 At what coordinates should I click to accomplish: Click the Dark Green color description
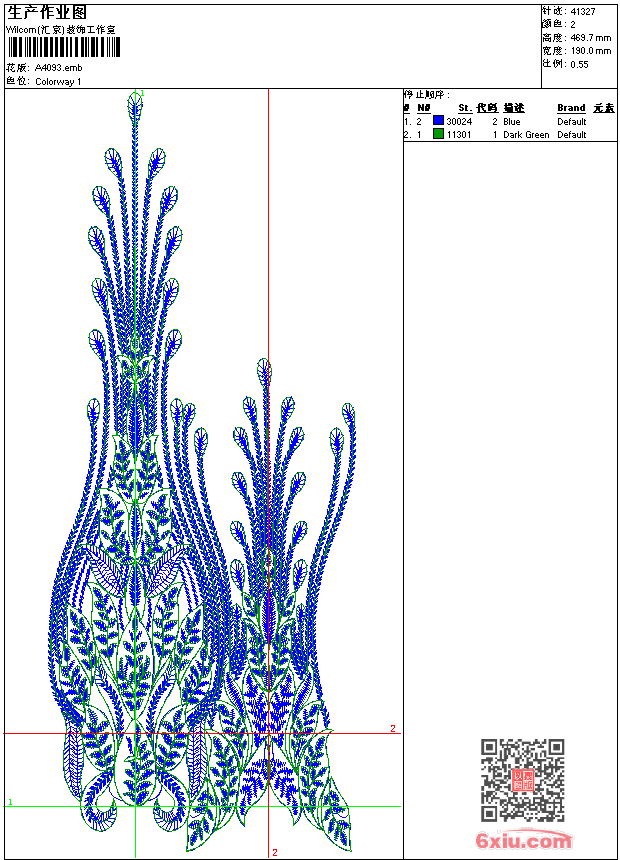pyautogui.click(x=526, y=135)
